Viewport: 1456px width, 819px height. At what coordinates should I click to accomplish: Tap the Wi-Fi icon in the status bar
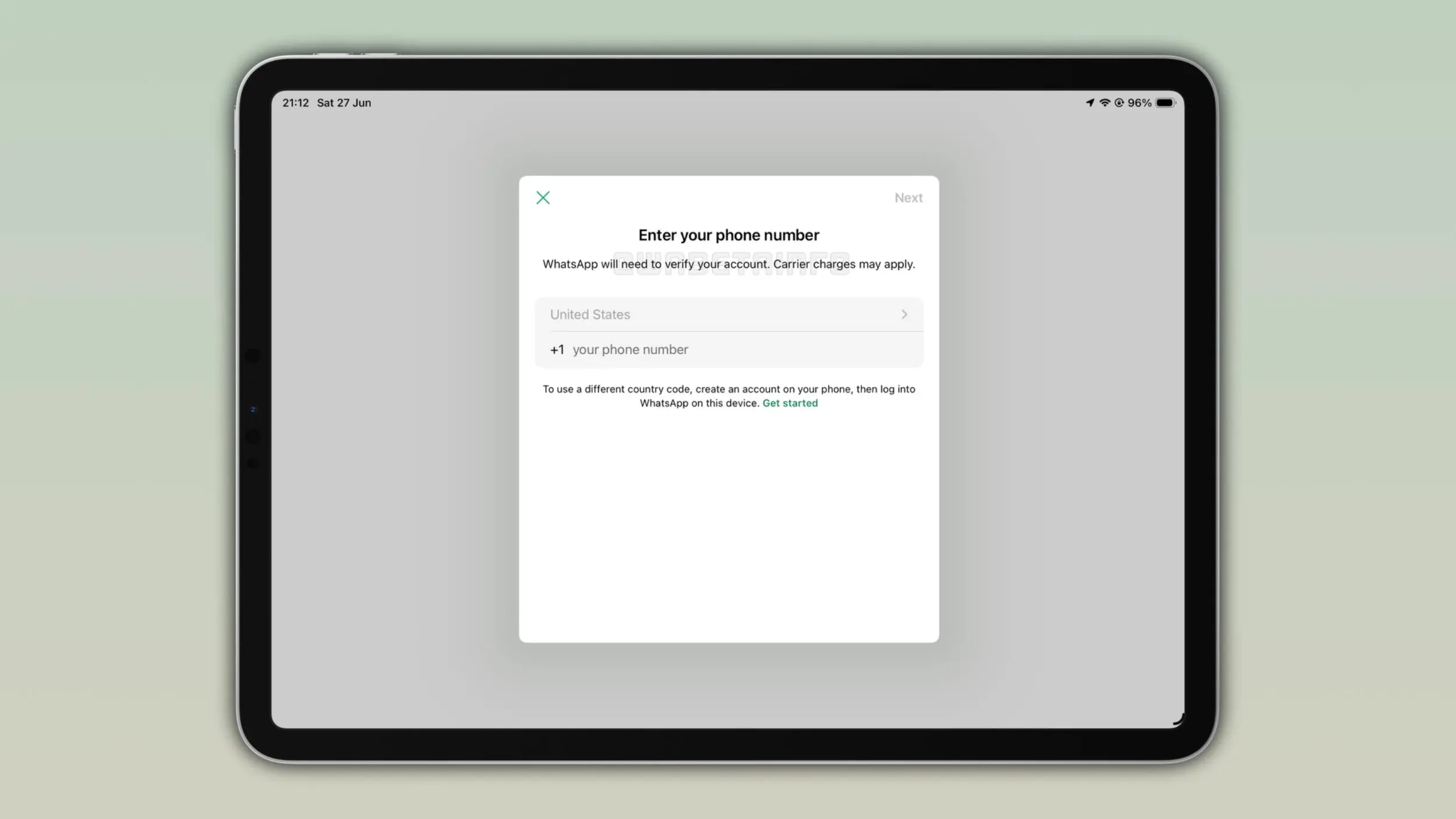pyautogui.click(x=1104, y=103)
